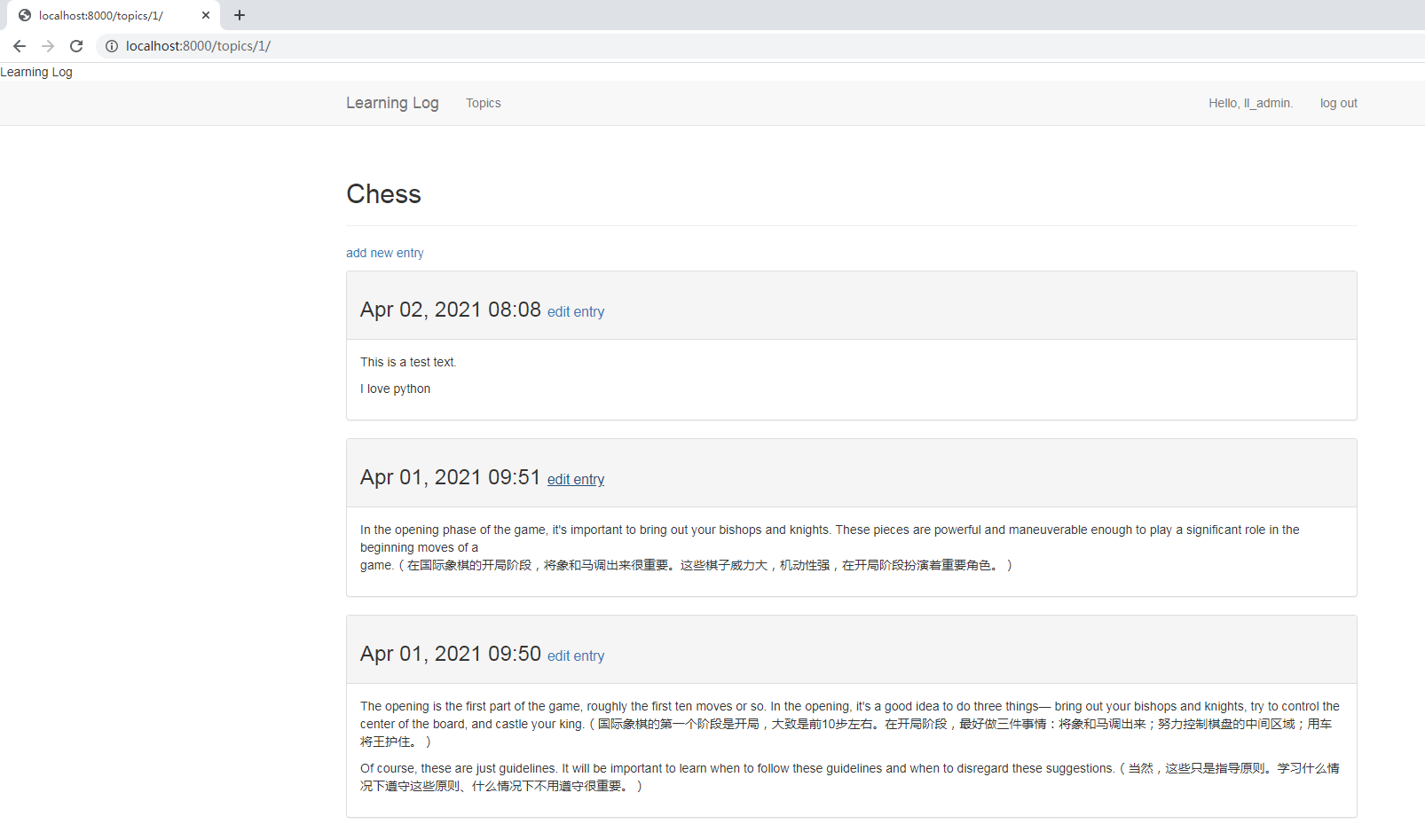Reload the page with the refresh icon

[76, 46]
